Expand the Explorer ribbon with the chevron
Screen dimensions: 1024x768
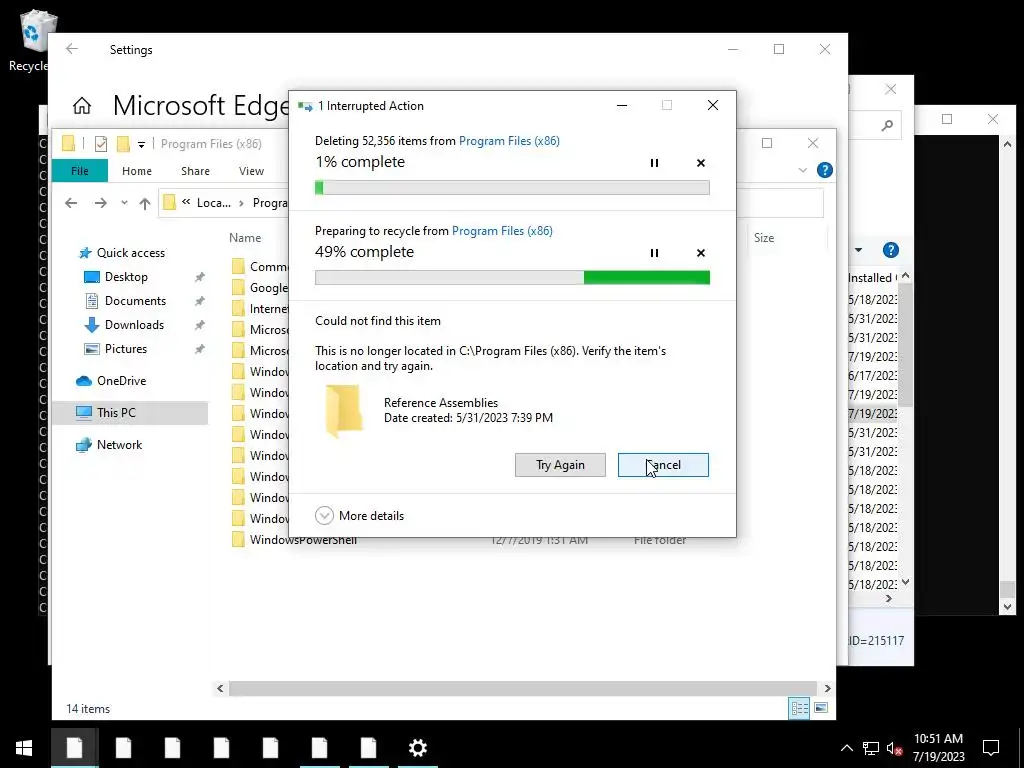click(x=803, y=170)
